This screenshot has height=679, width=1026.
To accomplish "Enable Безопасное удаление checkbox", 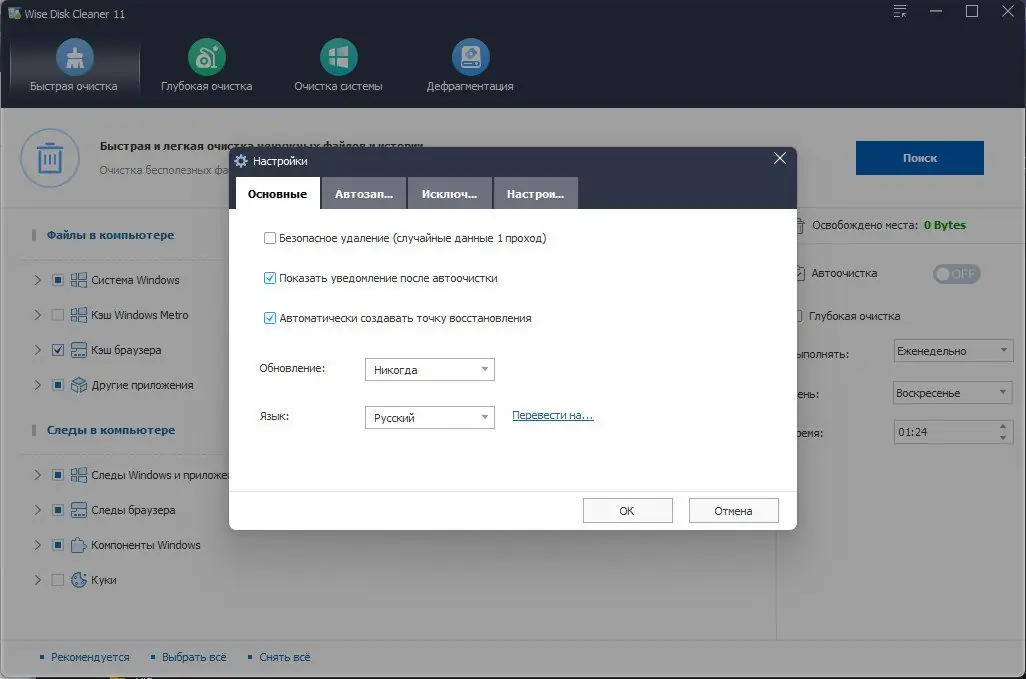I will (269, 237).
